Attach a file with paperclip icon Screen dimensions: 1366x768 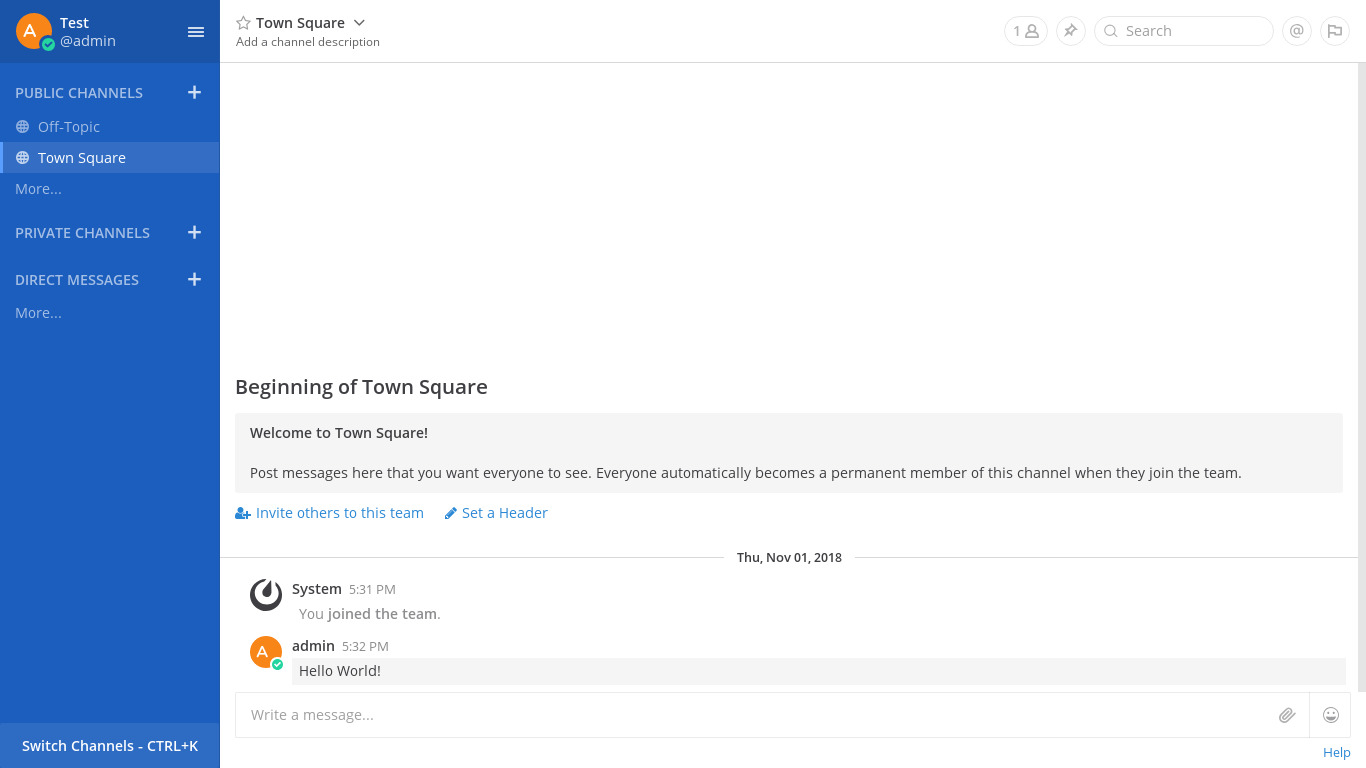pyautogui.click(x=1287, y=715)
